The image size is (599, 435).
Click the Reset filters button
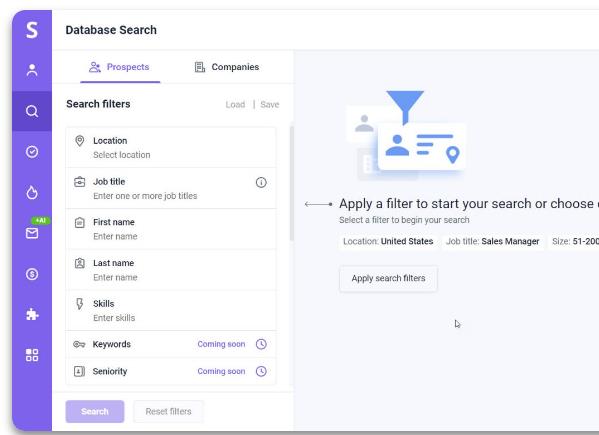coord(168,412)
